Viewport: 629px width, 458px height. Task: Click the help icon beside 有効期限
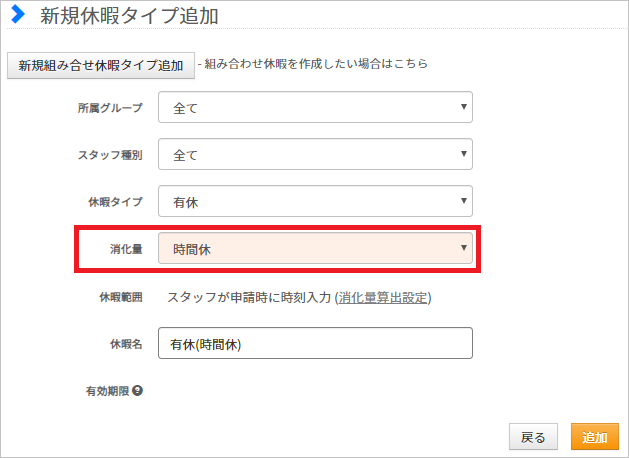[x=137, y=390]
